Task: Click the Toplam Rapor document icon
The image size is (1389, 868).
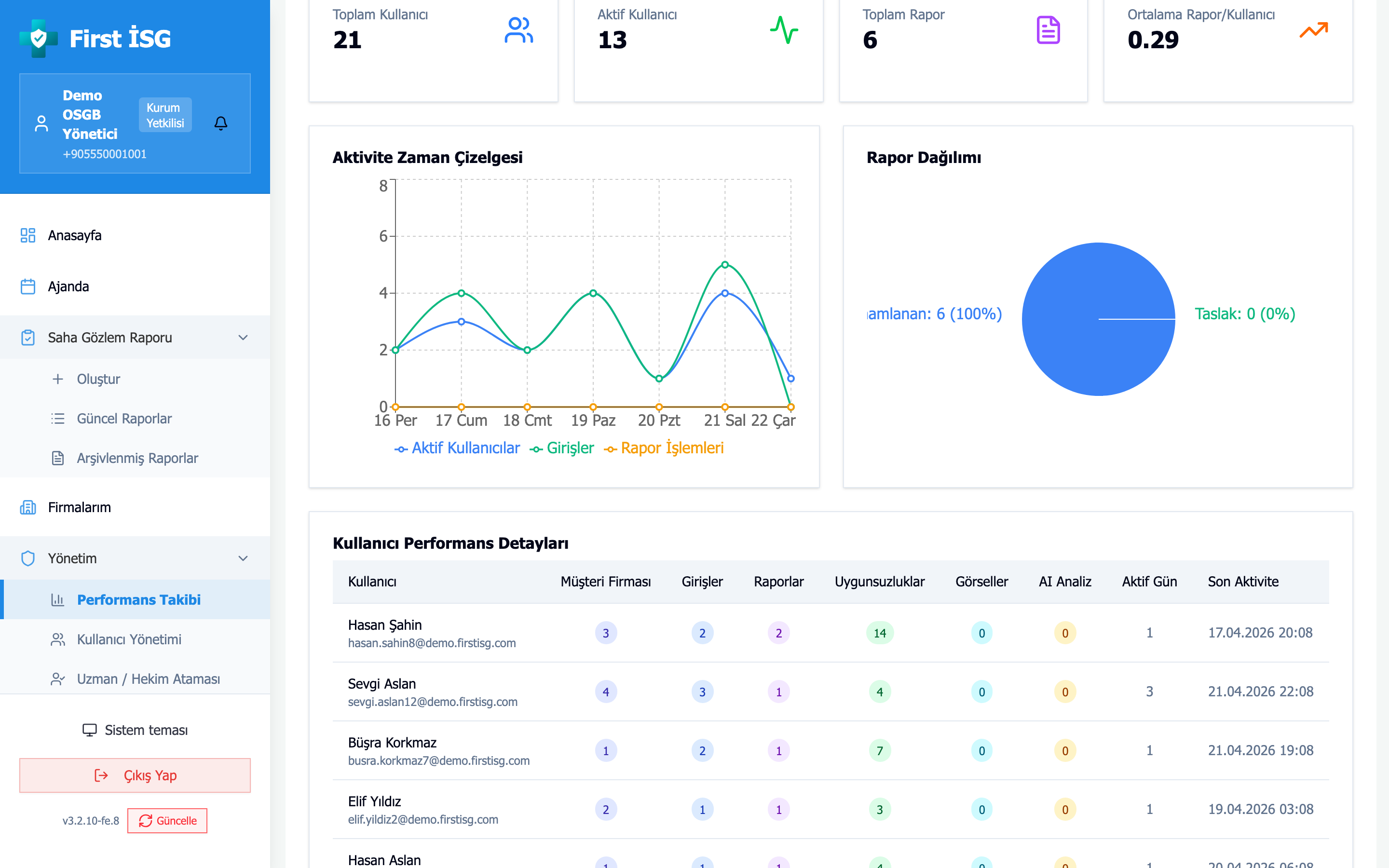Action: pyautogui.click(x=1048, y=30)
